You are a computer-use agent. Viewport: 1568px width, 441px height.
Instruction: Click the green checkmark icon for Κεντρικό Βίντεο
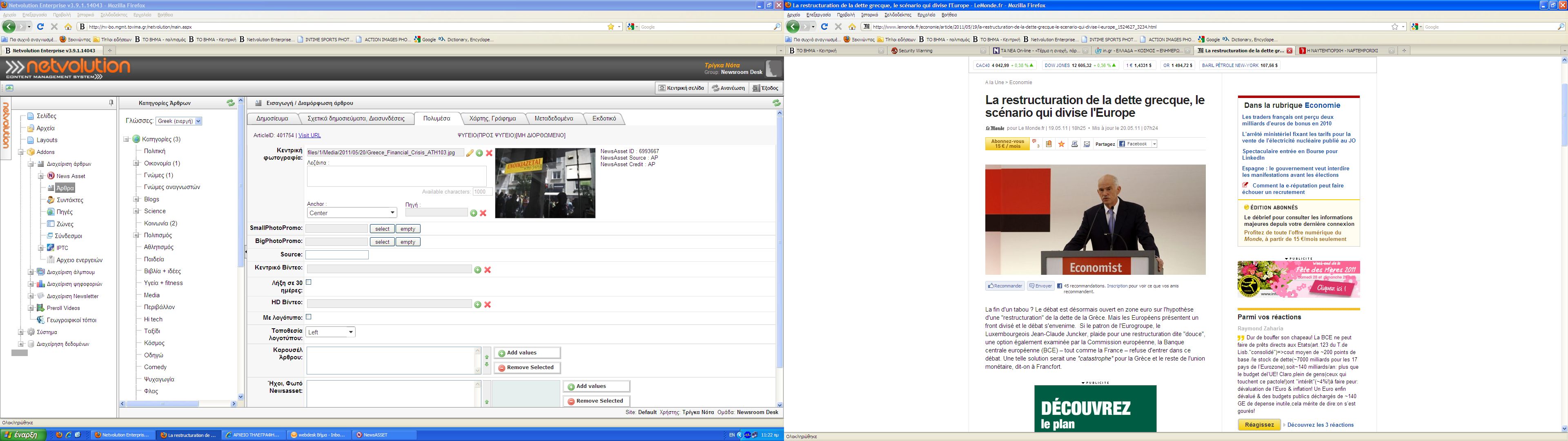pyautogui.click(x=476, y=271)
